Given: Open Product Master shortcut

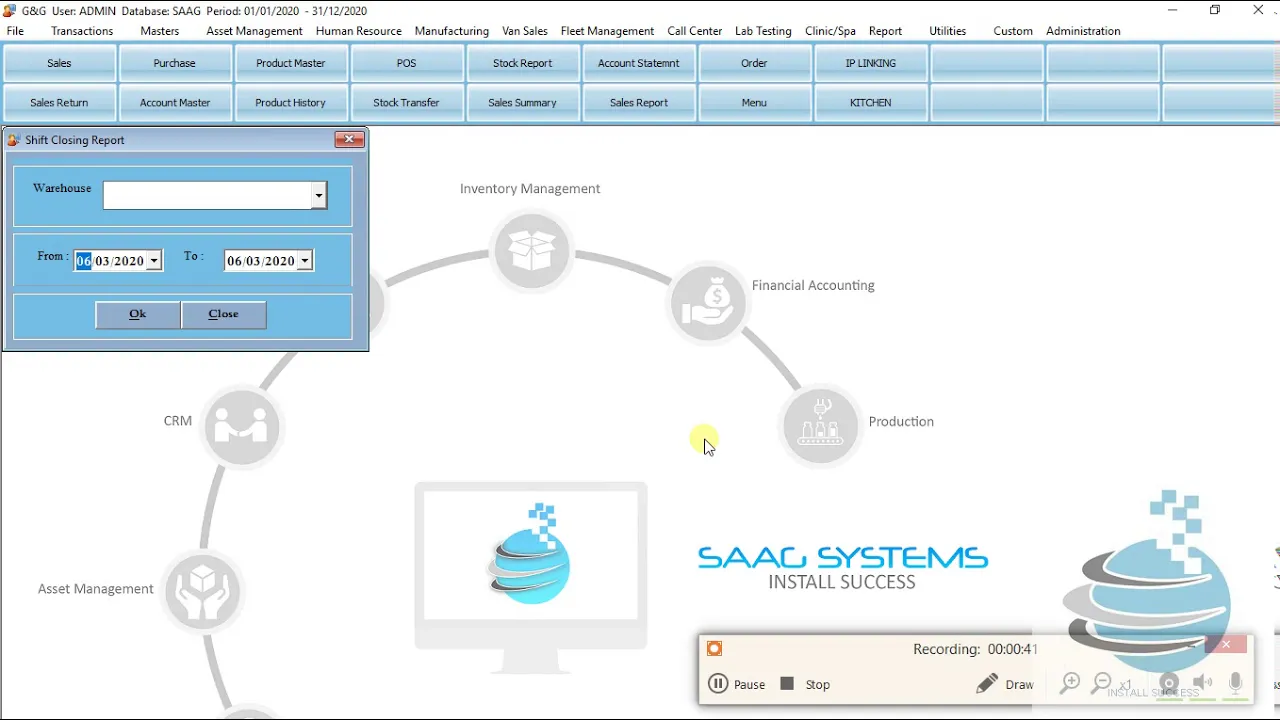Looking at the screenshot, I should pyautogui.click(x=290, y=63).
